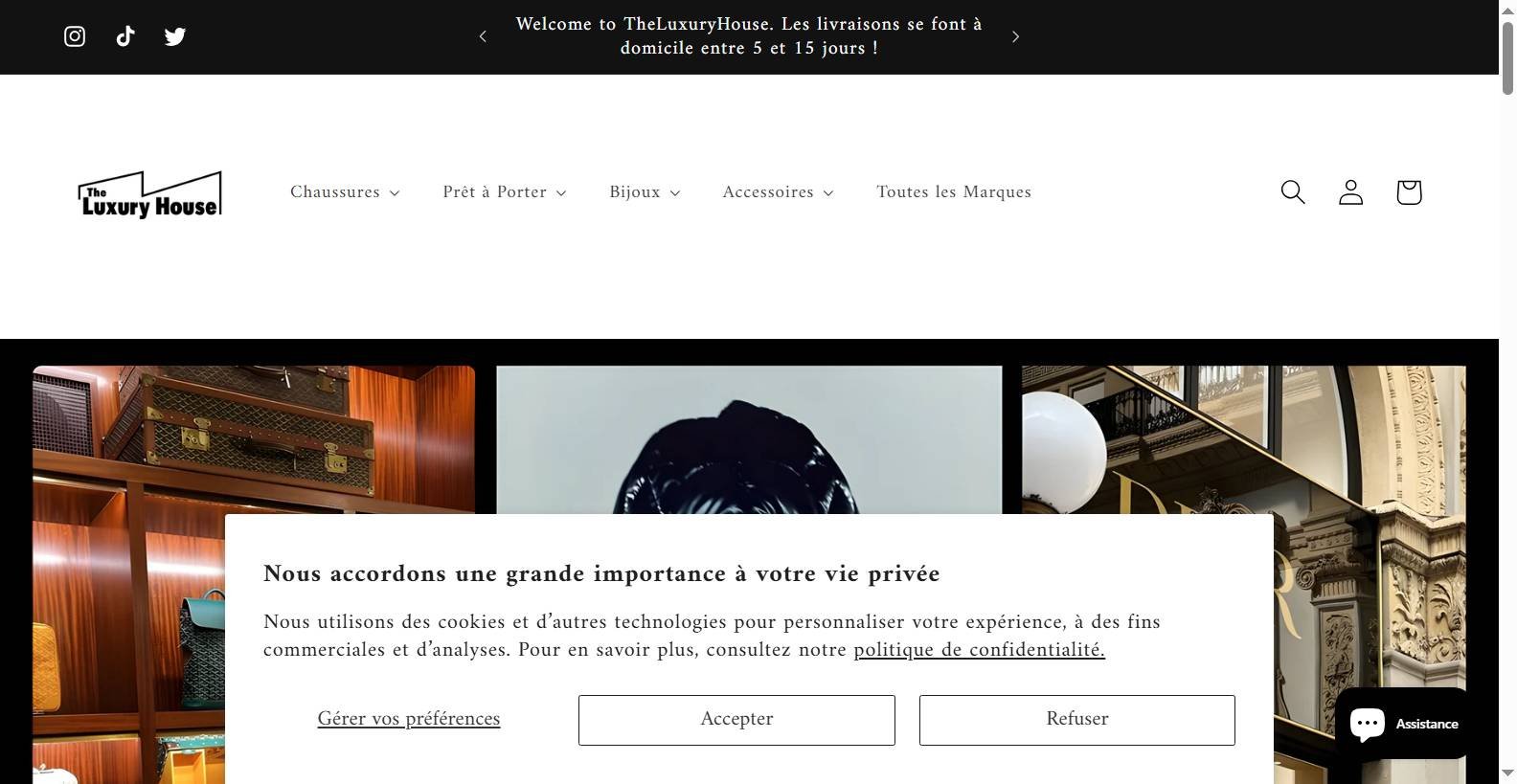The height and width of the screenshot is (784, 1517).
Task: Open the TikTok social link
Action: [125, 36]
